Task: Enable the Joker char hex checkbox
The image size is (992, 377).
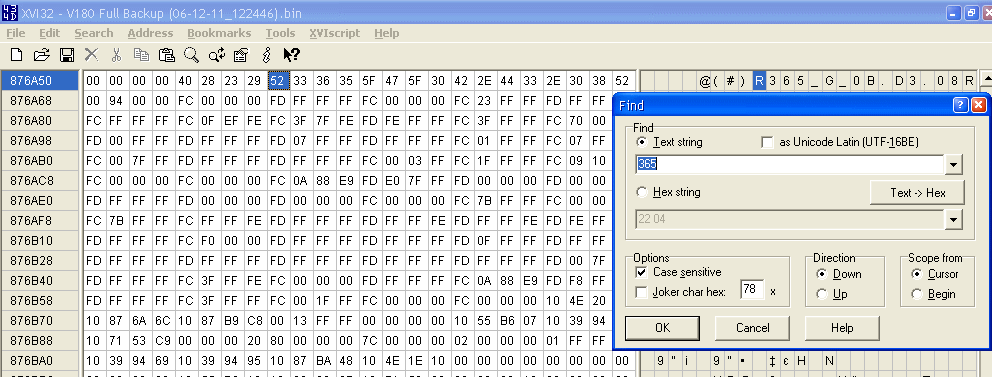Action: (642, 292)
